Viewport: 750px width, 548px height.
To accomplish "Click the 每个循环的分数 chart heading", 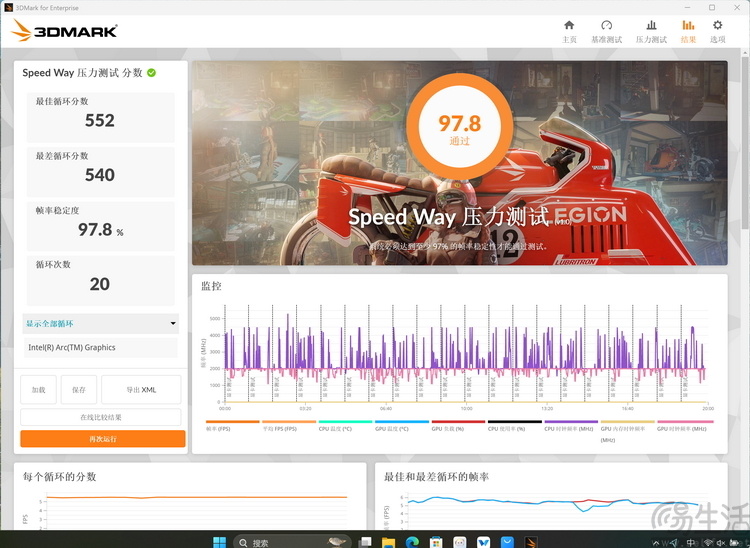I will (59, 477).
